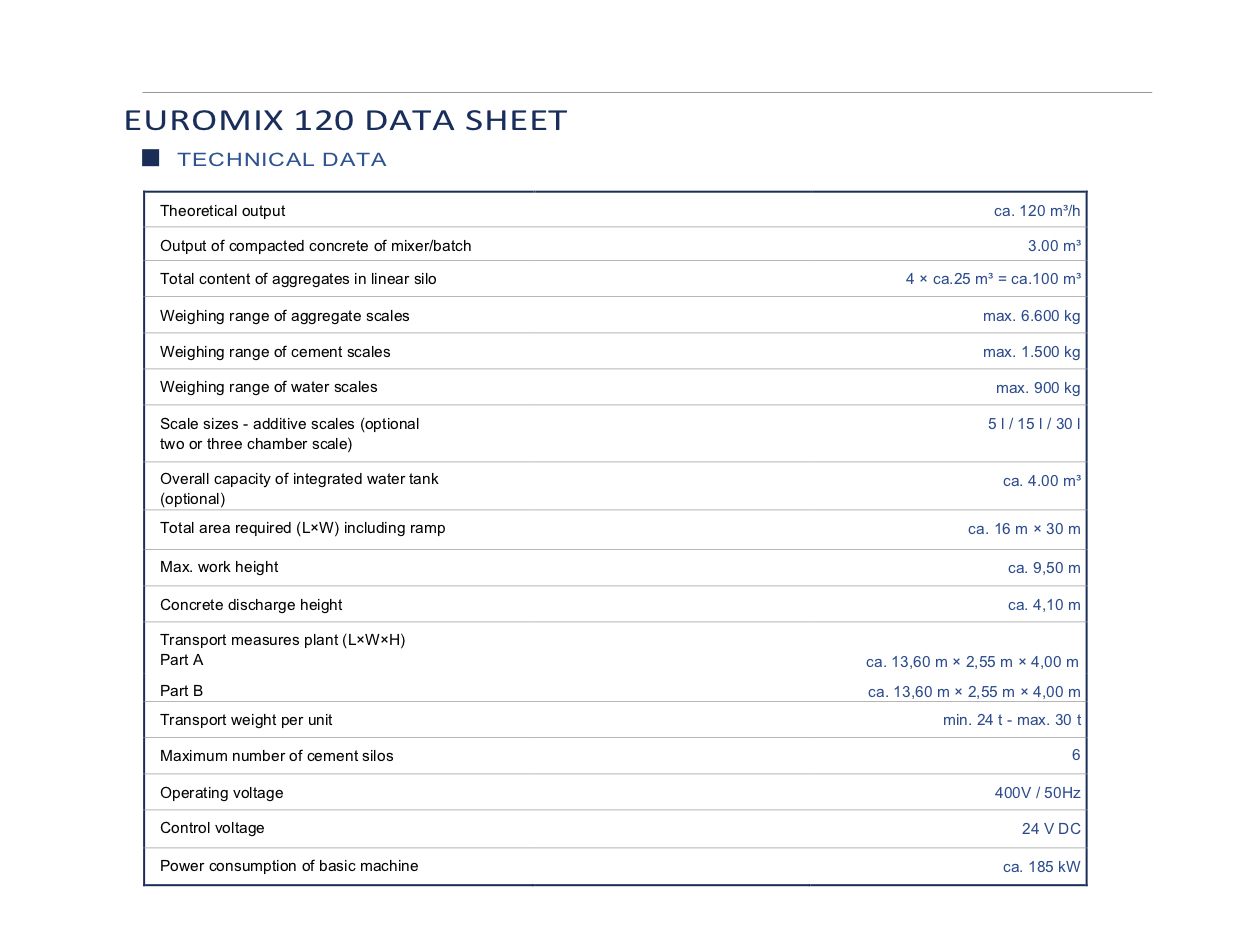
Task: Select the 400V / 50Hz operating voltage
Action: [1037, 793]
